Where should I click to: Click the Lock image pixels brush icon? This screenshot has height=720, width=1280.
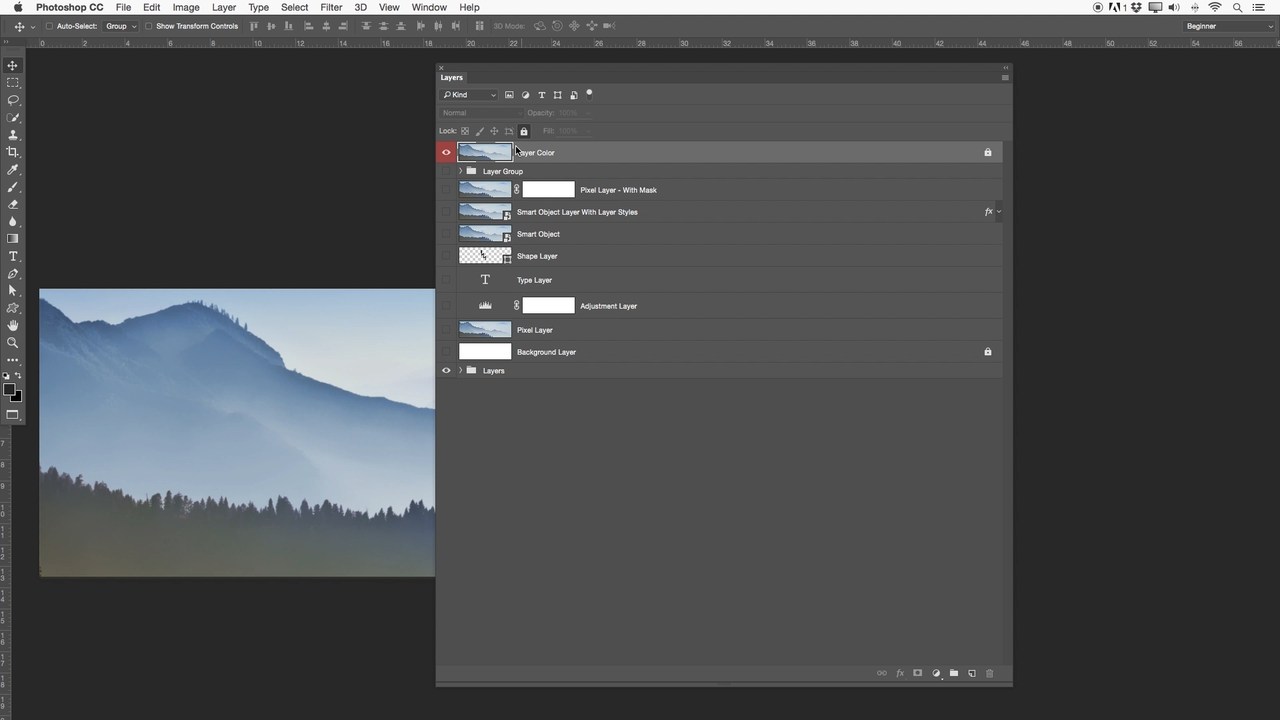479,131
